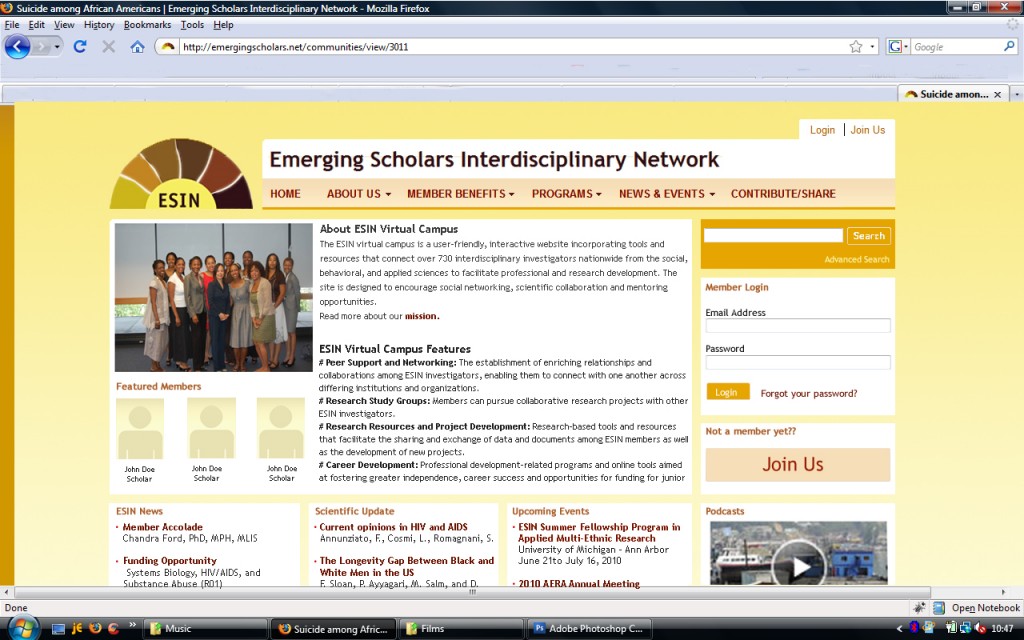This screenshot has height=640, width=1024.
Task: Launch Firefox from quick launch bar
Action: tap(95, 628)
